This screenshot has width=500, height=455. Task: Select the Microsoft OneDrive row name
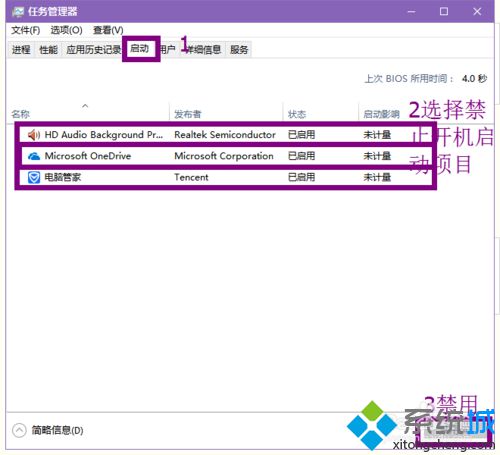pos(88,156)
